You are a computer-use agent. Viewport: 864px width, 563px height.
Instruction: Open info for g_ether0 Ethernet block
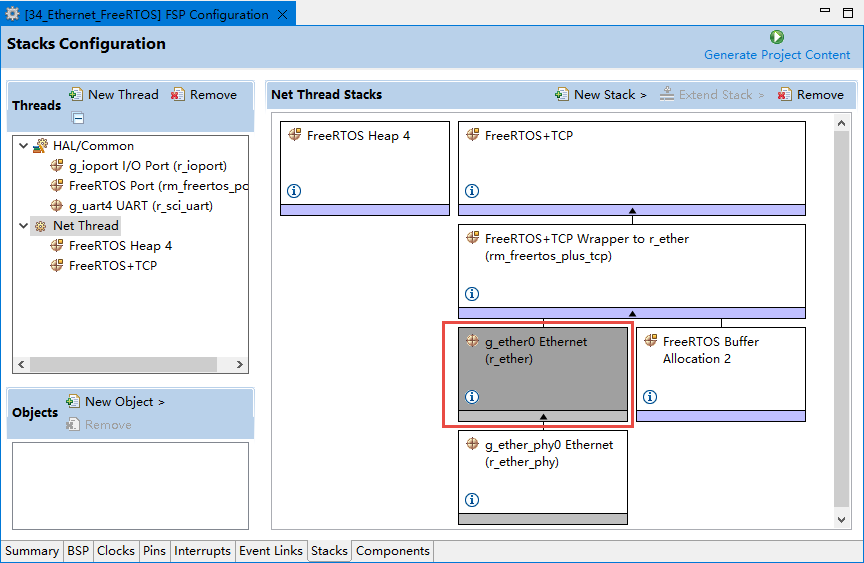[x=472, y=397]
